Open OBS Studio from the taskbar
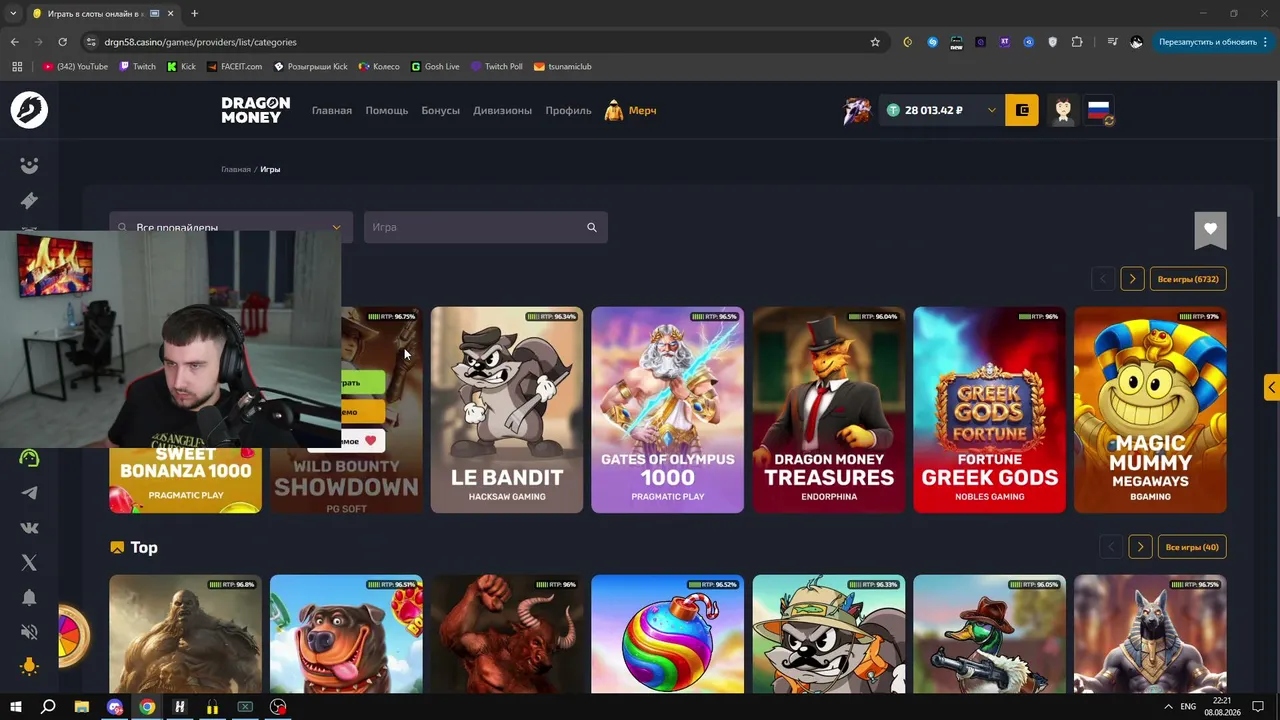Viewport: 1280px width, 720px height. click(278, 707)
